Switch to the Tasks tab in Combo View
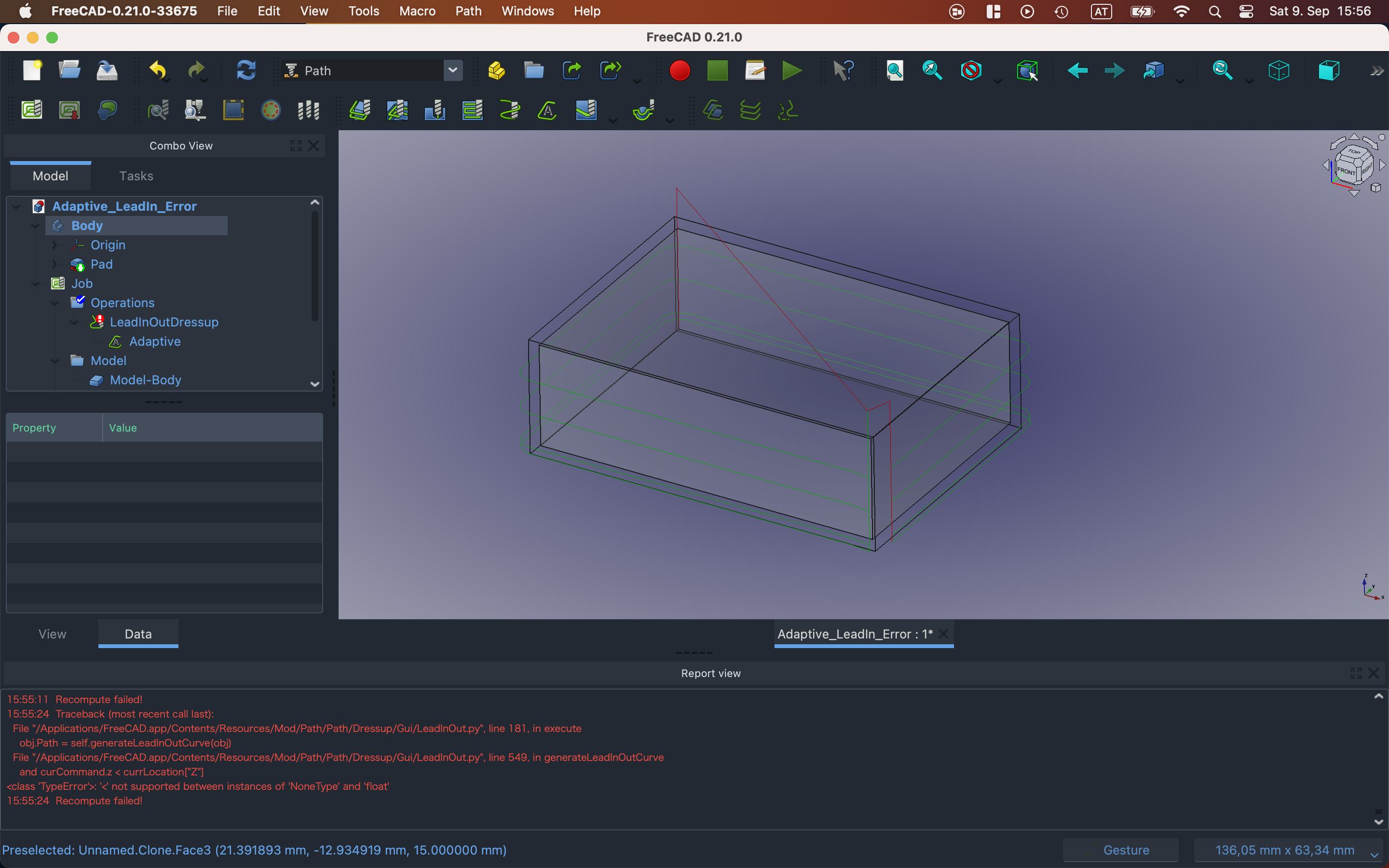Image resolution: width=1389 pixels, height=868 pixels. point(136,176)
